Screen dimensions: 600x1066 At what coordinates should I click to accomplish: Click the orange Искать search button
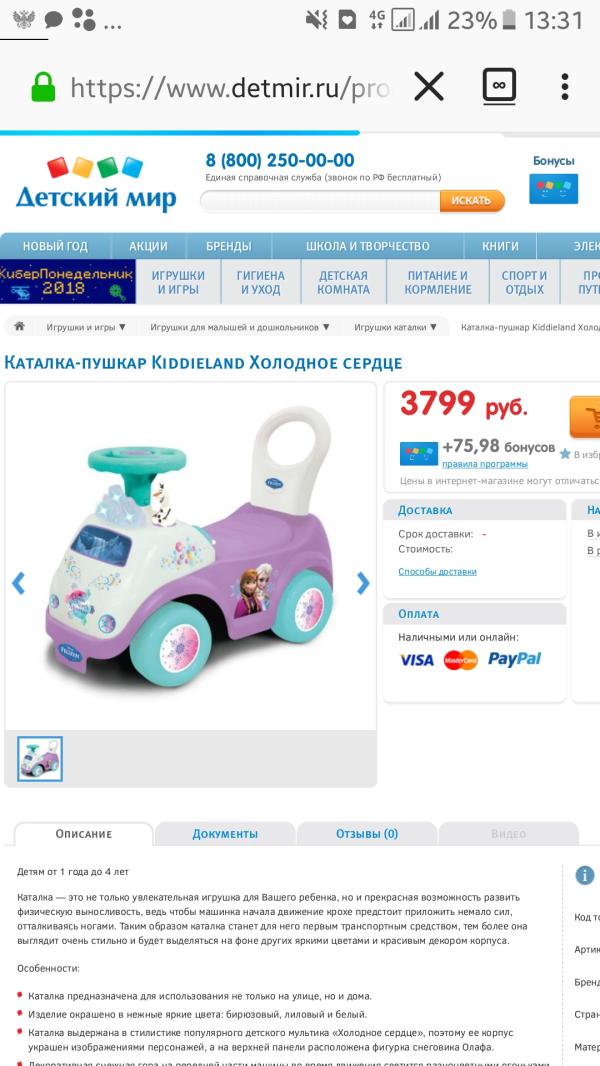[472, 201]
